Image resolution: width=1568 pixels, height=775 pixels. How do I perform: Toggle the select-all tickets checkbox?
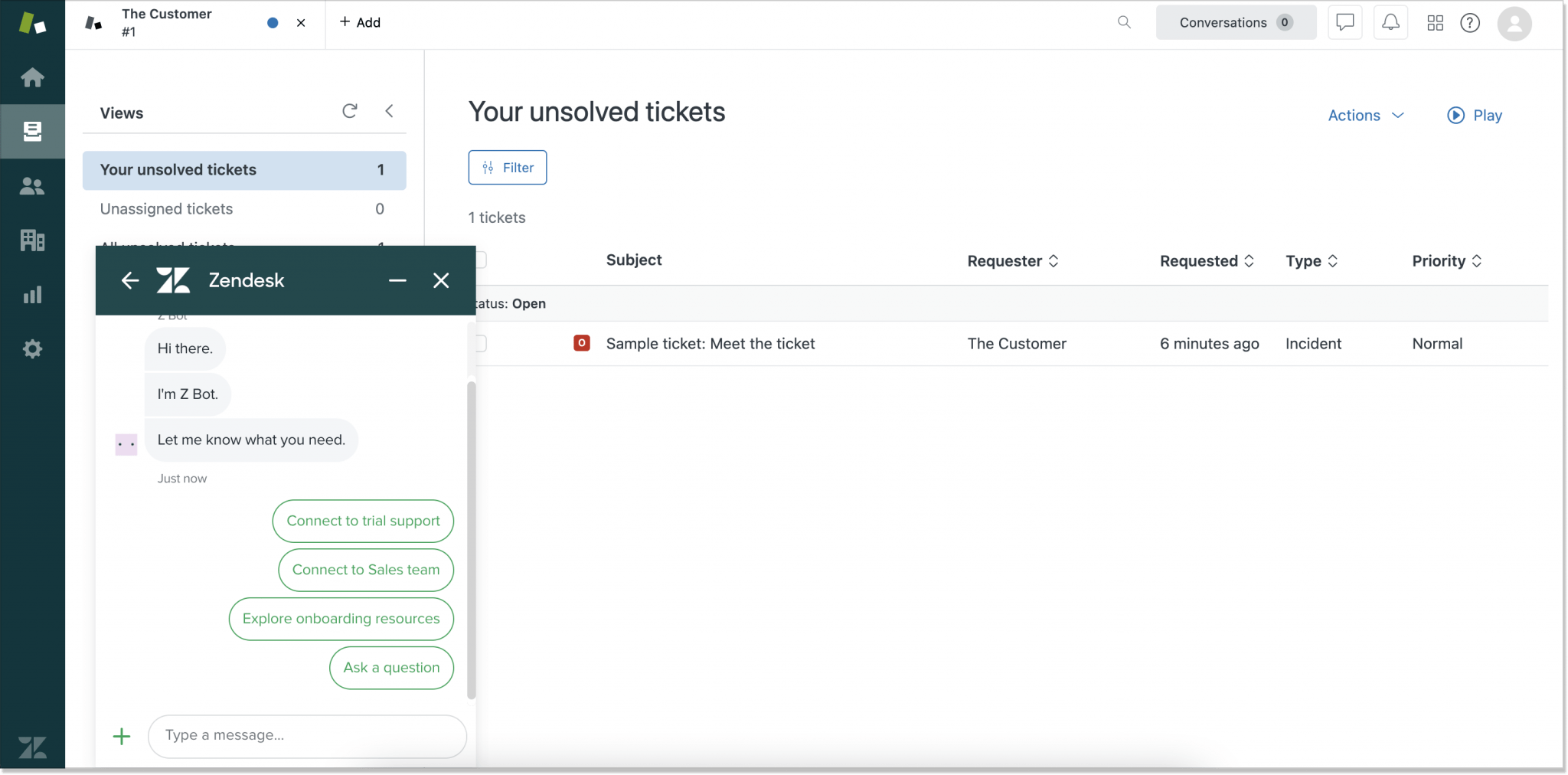click(483, 260)
